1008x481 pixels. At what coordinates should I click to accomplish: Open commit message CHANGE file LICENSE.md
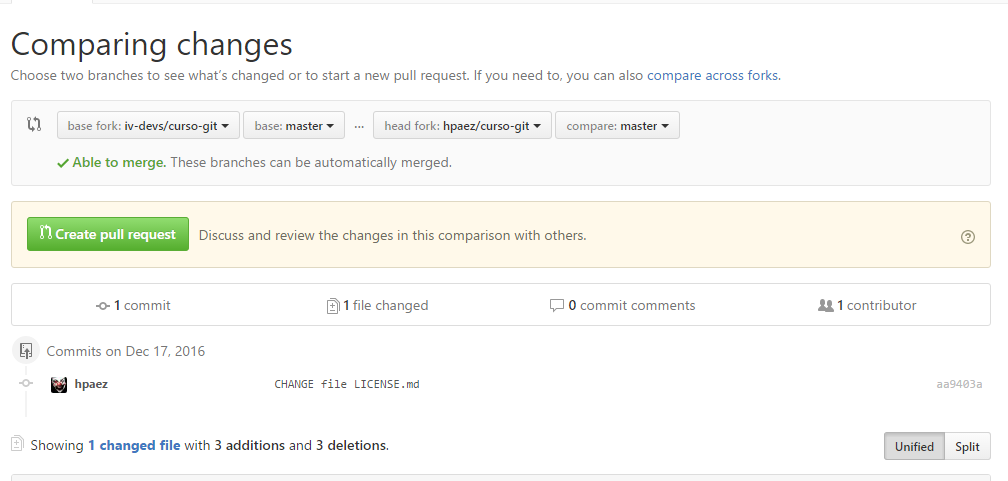pos(347,385)
